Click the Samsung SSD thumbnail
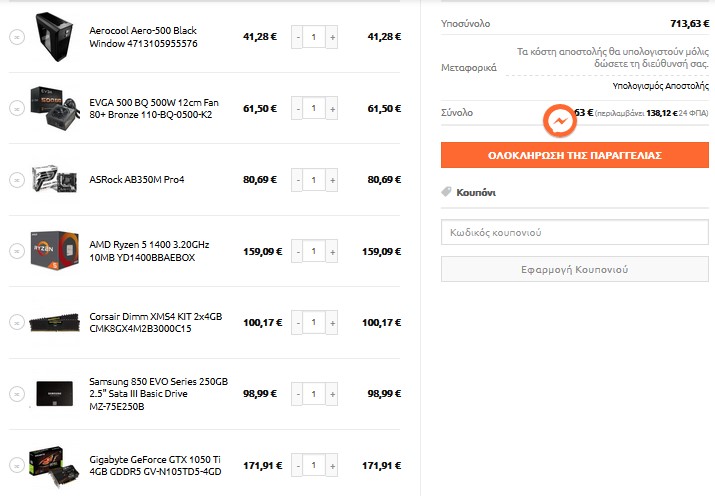Image resolution: width=715 pixels, height=496 pixels. pos(54,393)
